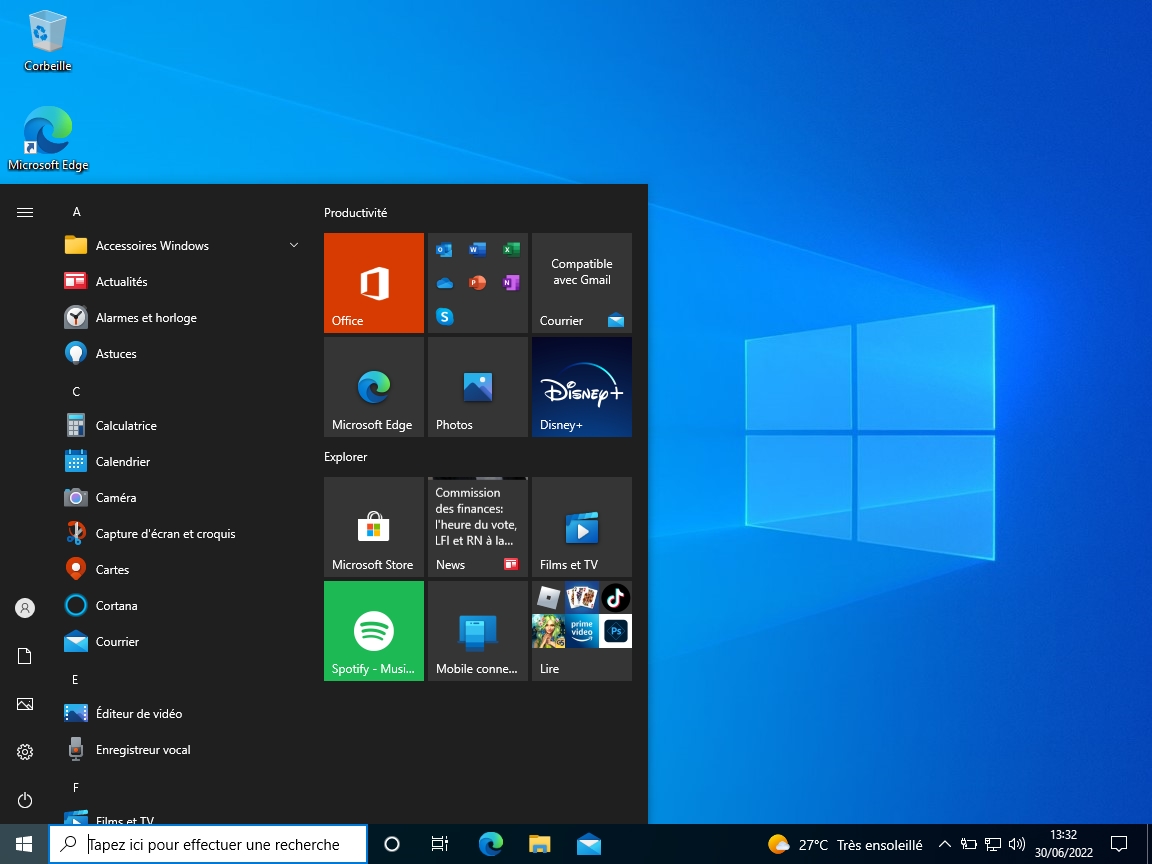Open the Lire games folder tile
The height and width of the screenshot is (864, 1152).
pos(582,631)
